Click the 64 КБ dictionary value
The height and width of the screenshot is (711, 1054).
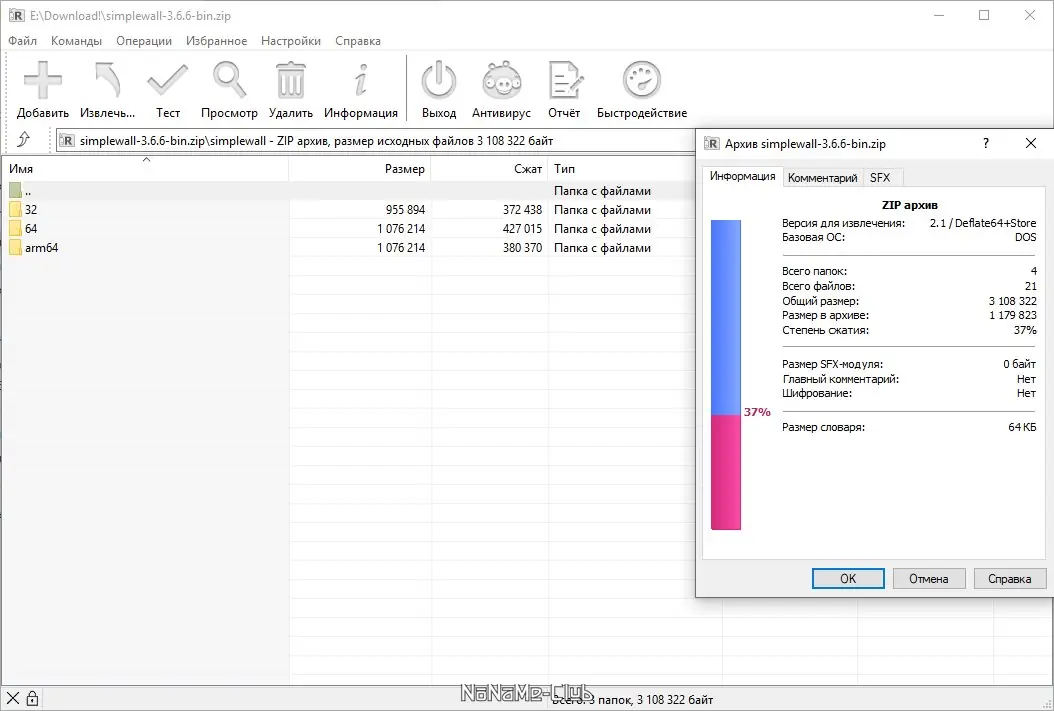point(1022,427)
